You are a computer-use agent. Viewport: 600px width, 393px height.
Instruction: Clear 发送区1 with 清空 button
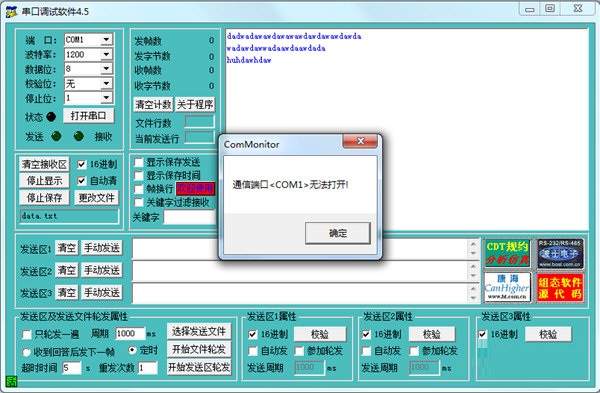(67, 248)
